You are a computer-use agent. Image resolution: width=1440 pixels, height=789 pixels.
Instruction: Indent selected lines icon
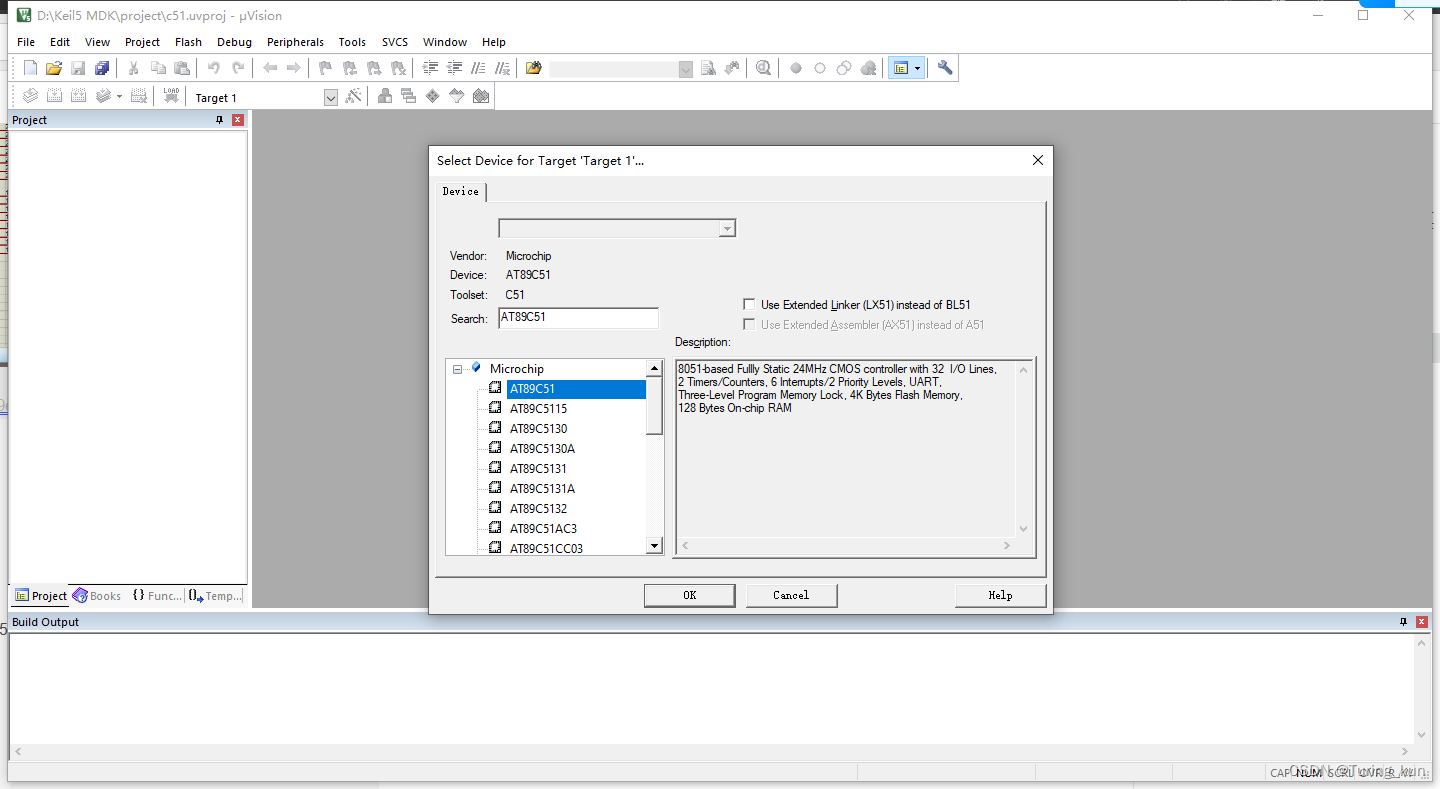431,68
